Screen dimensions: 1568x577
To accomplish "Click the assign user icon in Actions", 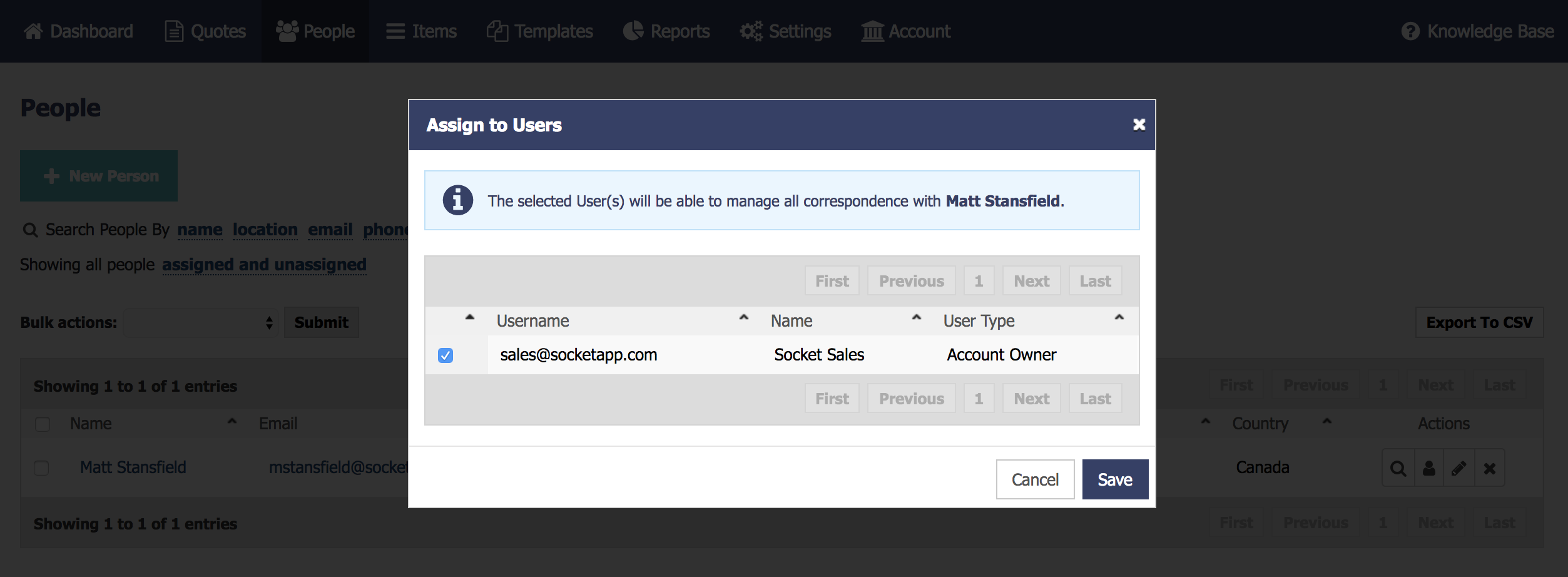I will [x=1428, y=468].
